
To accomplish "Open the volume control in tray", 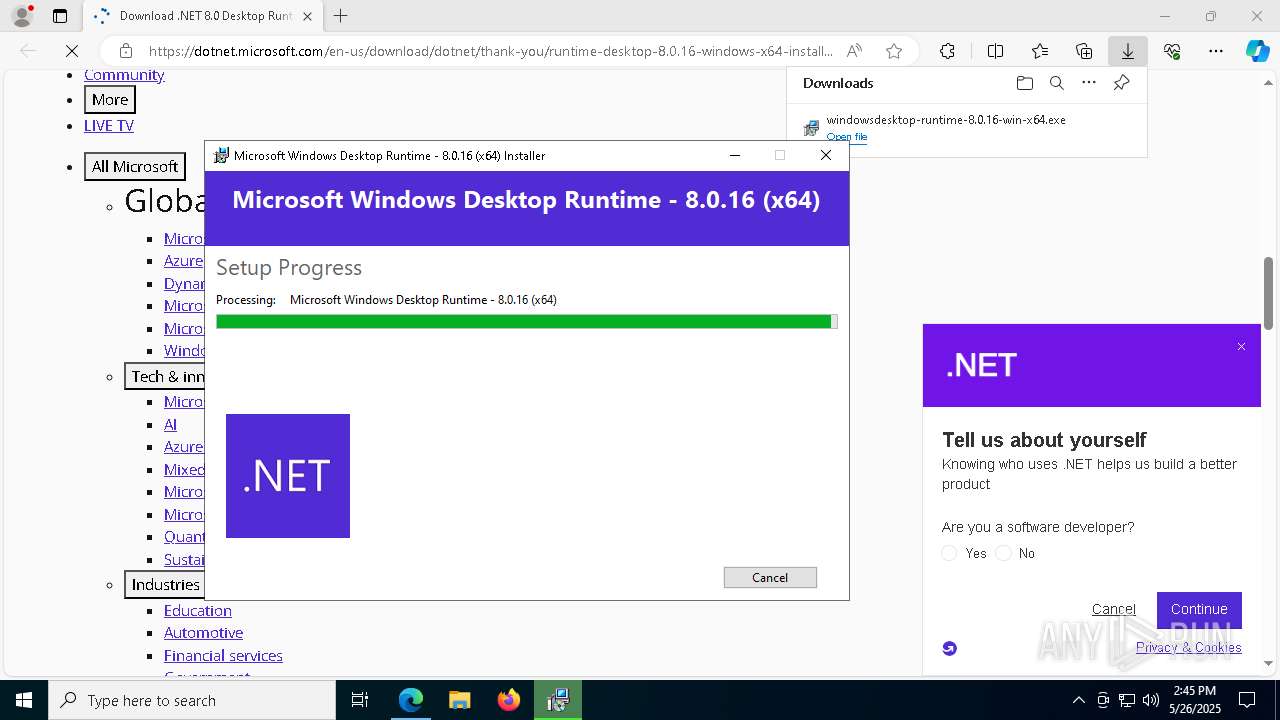I will tap(1150, 700).
